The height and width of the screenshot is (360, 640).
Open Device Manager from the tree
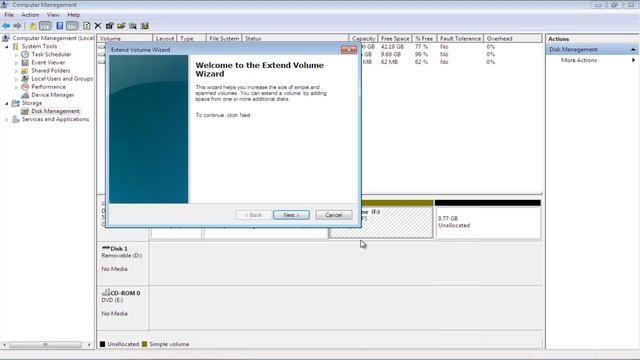point(53,95)
